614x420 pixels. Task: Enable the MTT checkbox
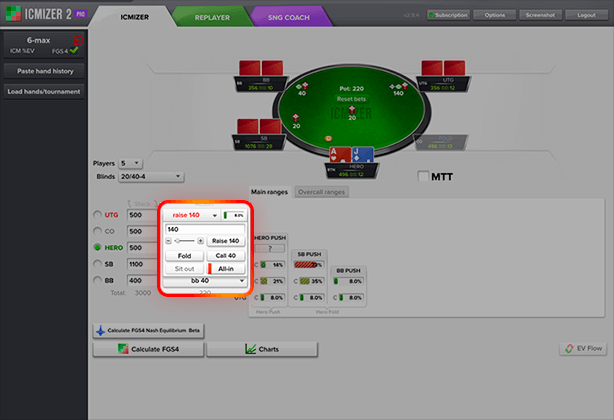pos(423,176)
